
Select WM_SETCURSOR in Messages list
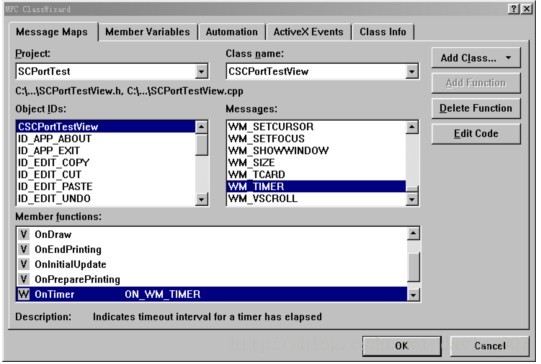coord(316,127)
